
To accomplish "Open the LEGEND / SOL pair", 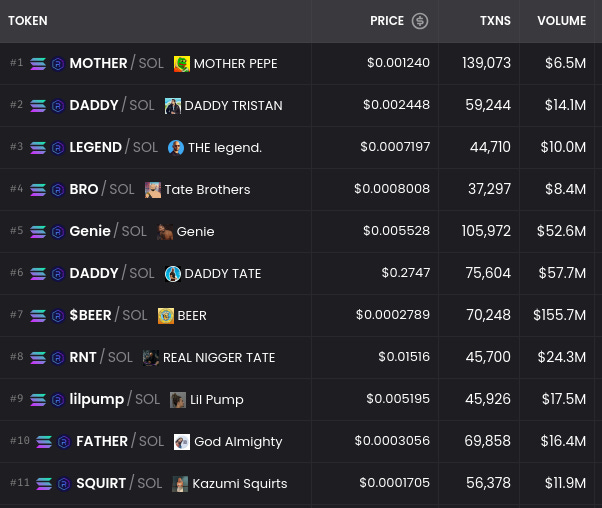I will [x=114, y=147].
